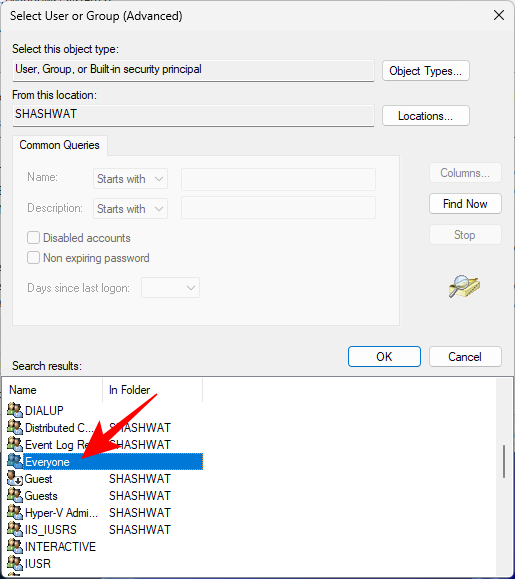Open the Name Starts with dropdown
The image size is (515, 579).
click(130, 179)
